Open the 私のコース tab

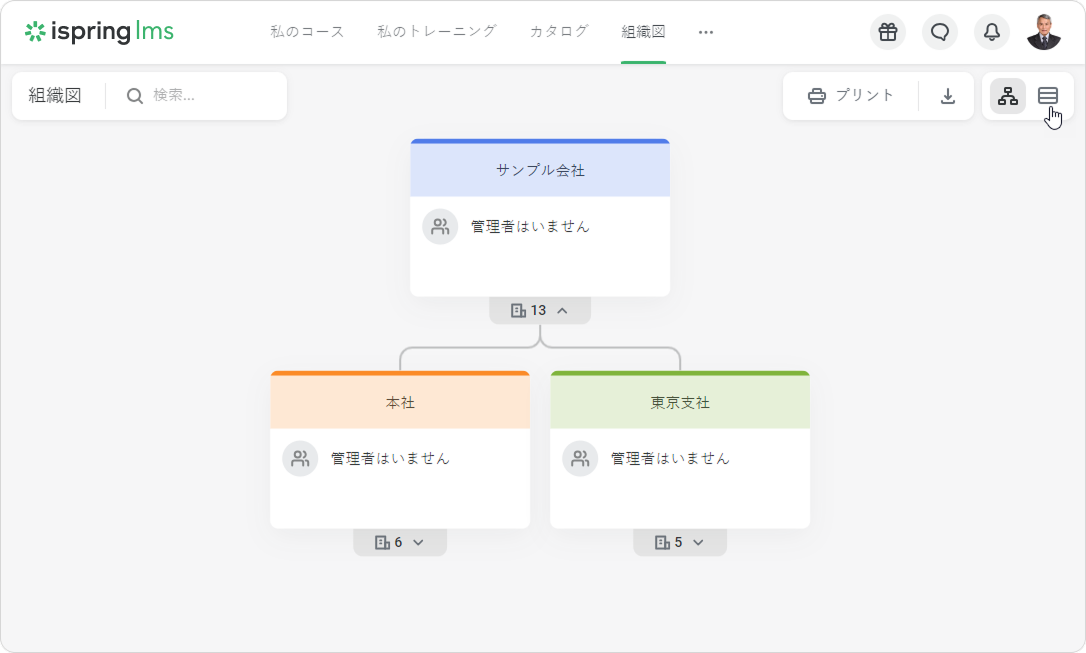coord(307,32)
